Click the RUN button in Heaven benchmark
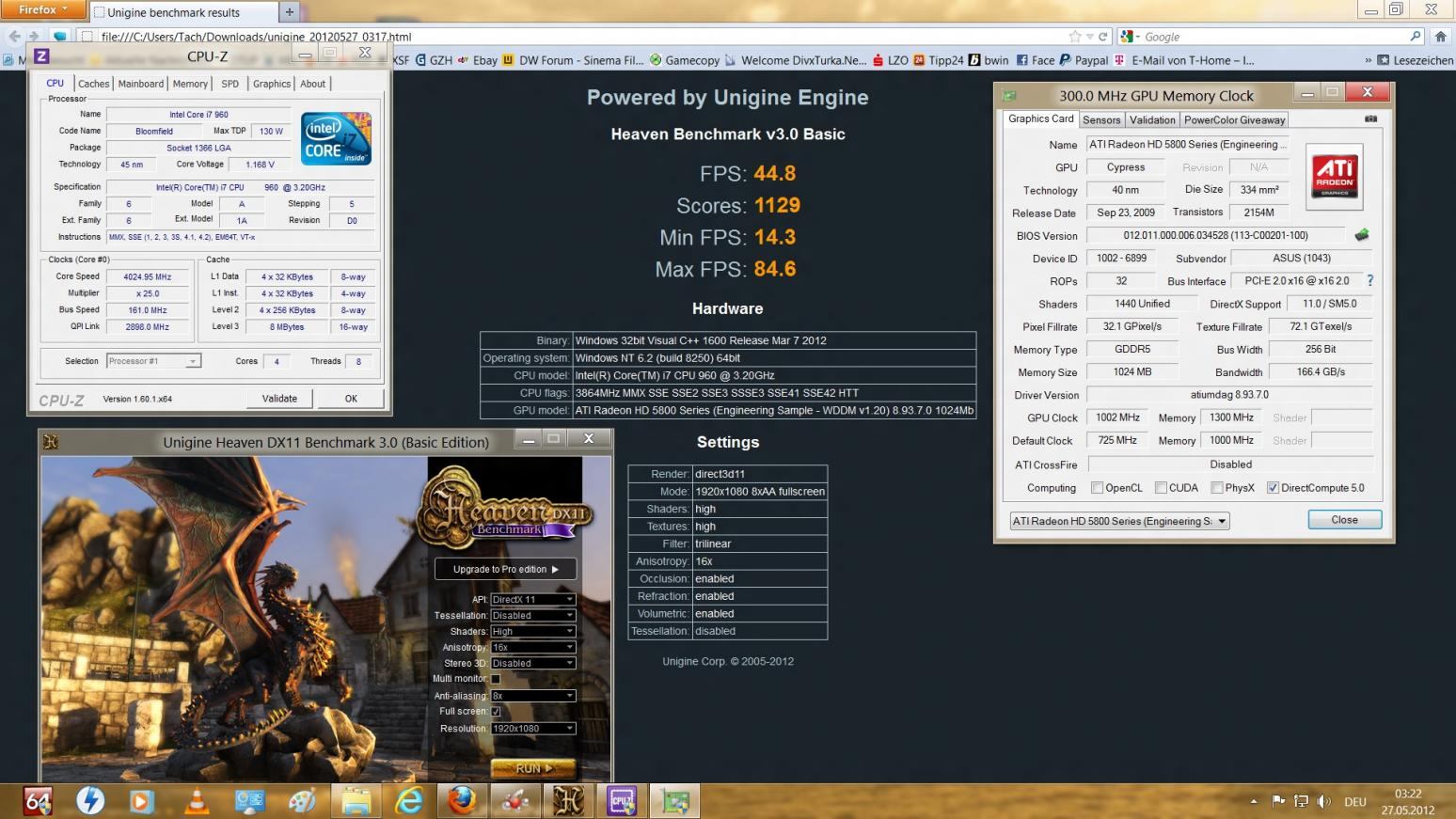The height and width of the screenshot is (819, 1456). (533, 768)
